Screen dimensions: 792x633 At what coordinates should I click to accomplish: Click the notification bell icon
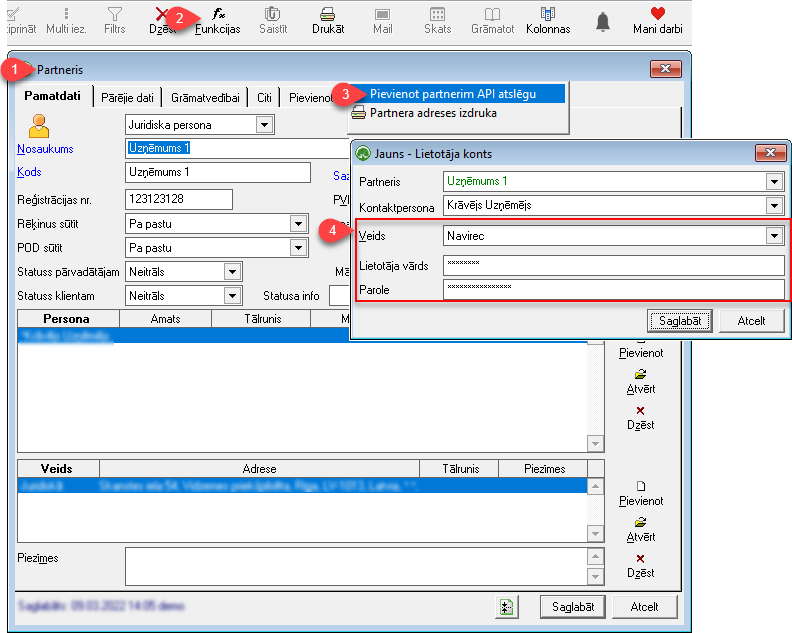tap(603, 22)
